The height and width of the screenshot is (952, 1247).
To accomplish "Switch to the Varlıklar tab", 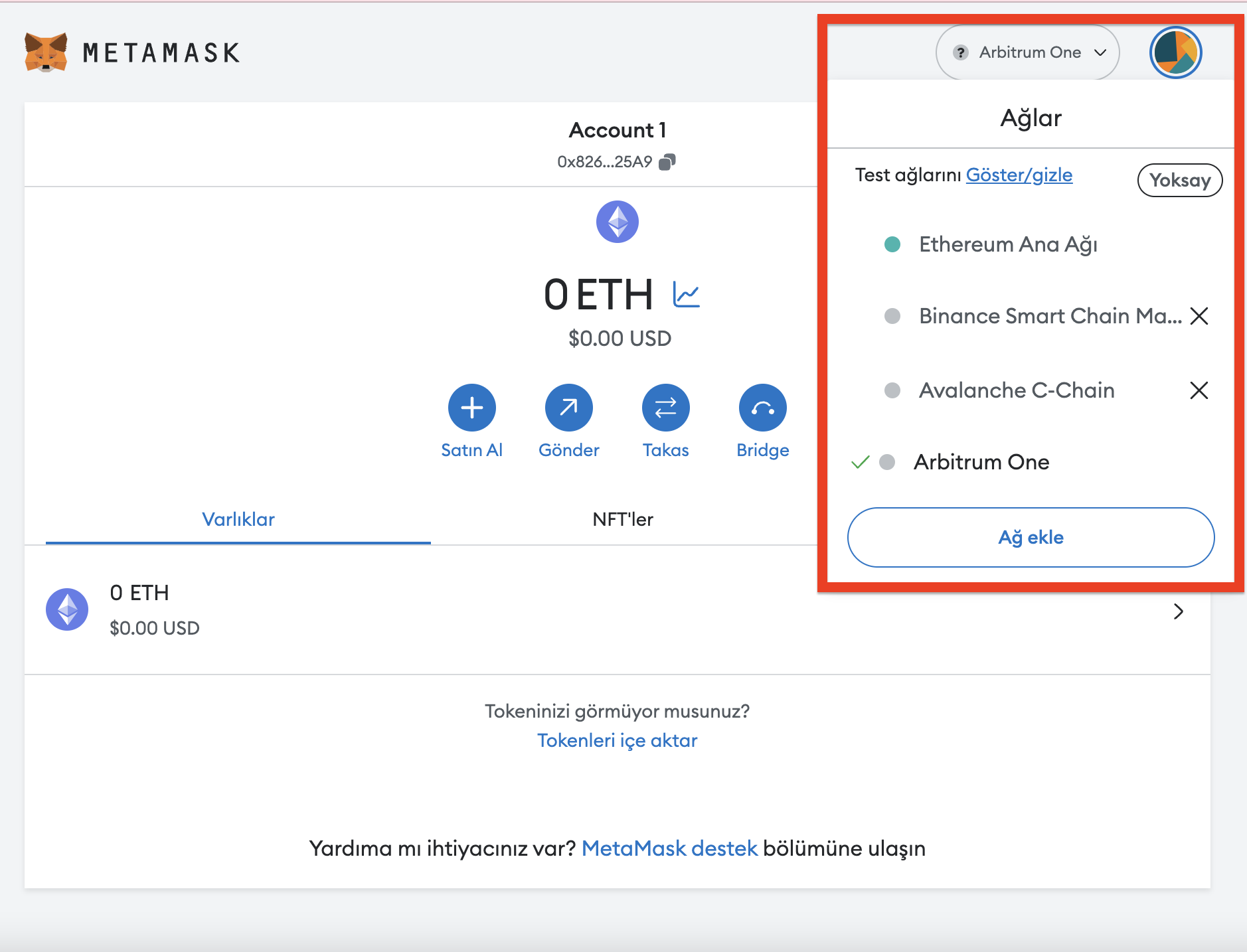I will coord(238,519).
